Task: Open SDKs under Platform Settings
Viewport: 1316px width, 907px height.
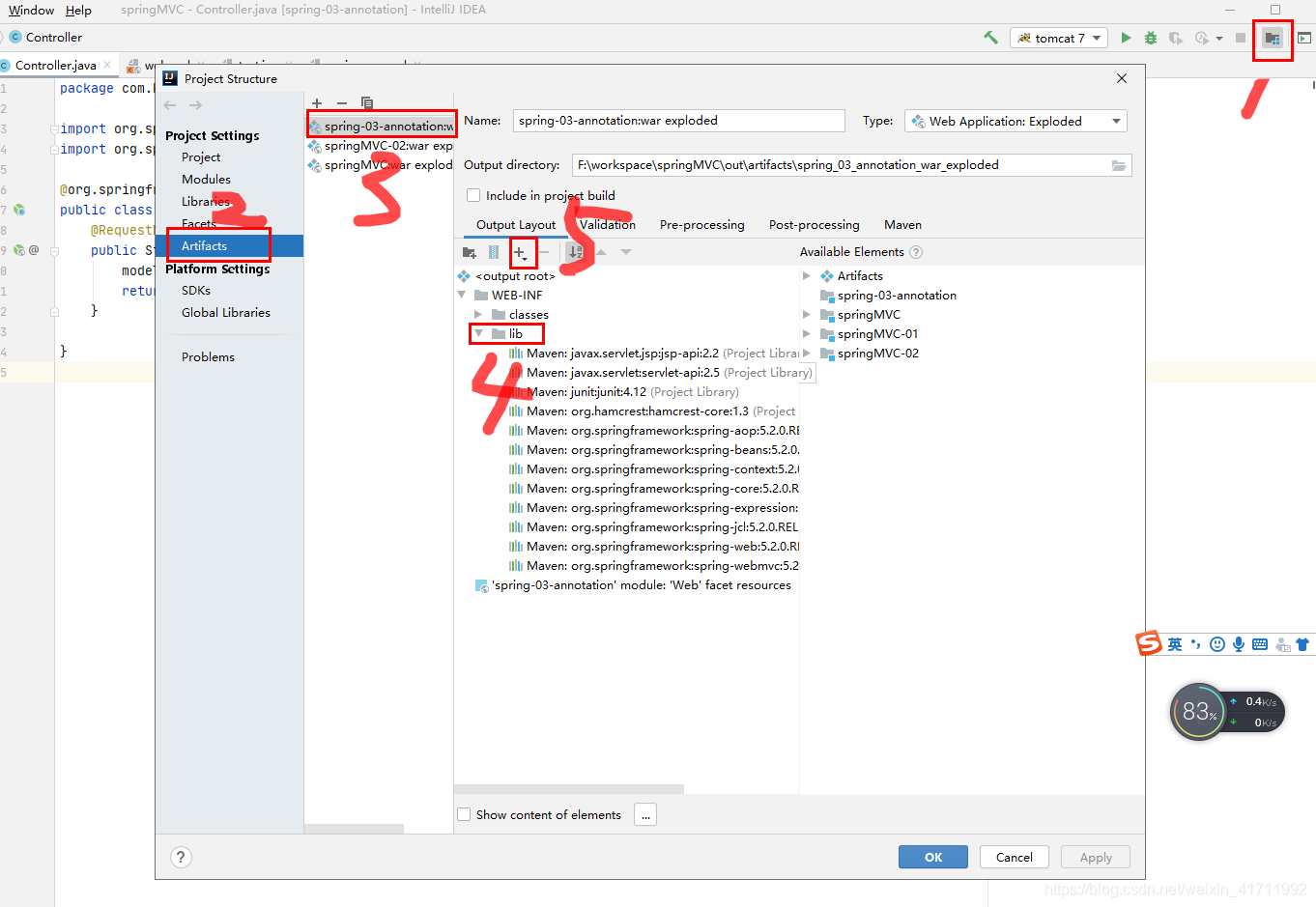Action: pos(196,290)
